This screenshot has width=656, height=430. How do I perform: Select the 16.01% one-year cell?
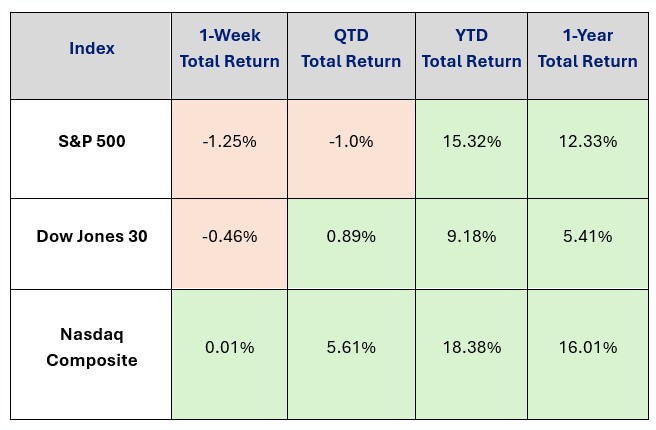point(587,347)
